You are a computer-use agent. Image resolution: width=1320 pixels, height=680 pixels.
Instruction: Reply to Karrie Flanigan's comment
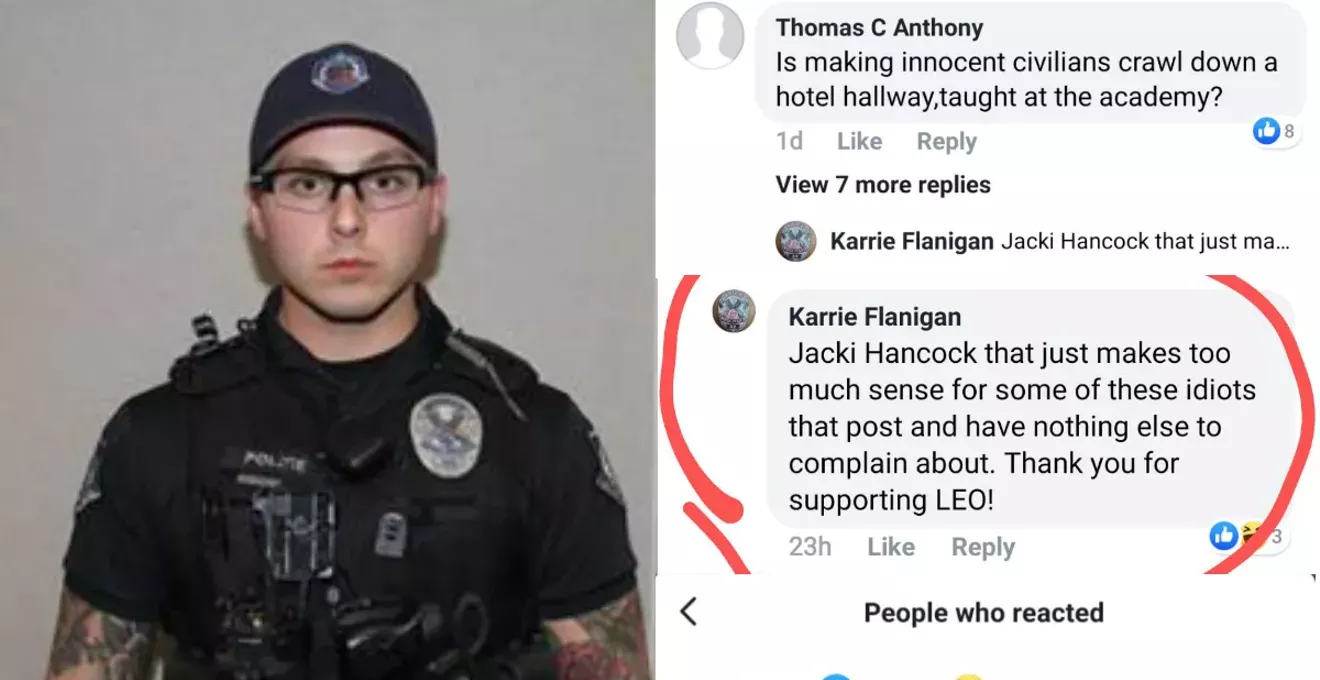983,547
